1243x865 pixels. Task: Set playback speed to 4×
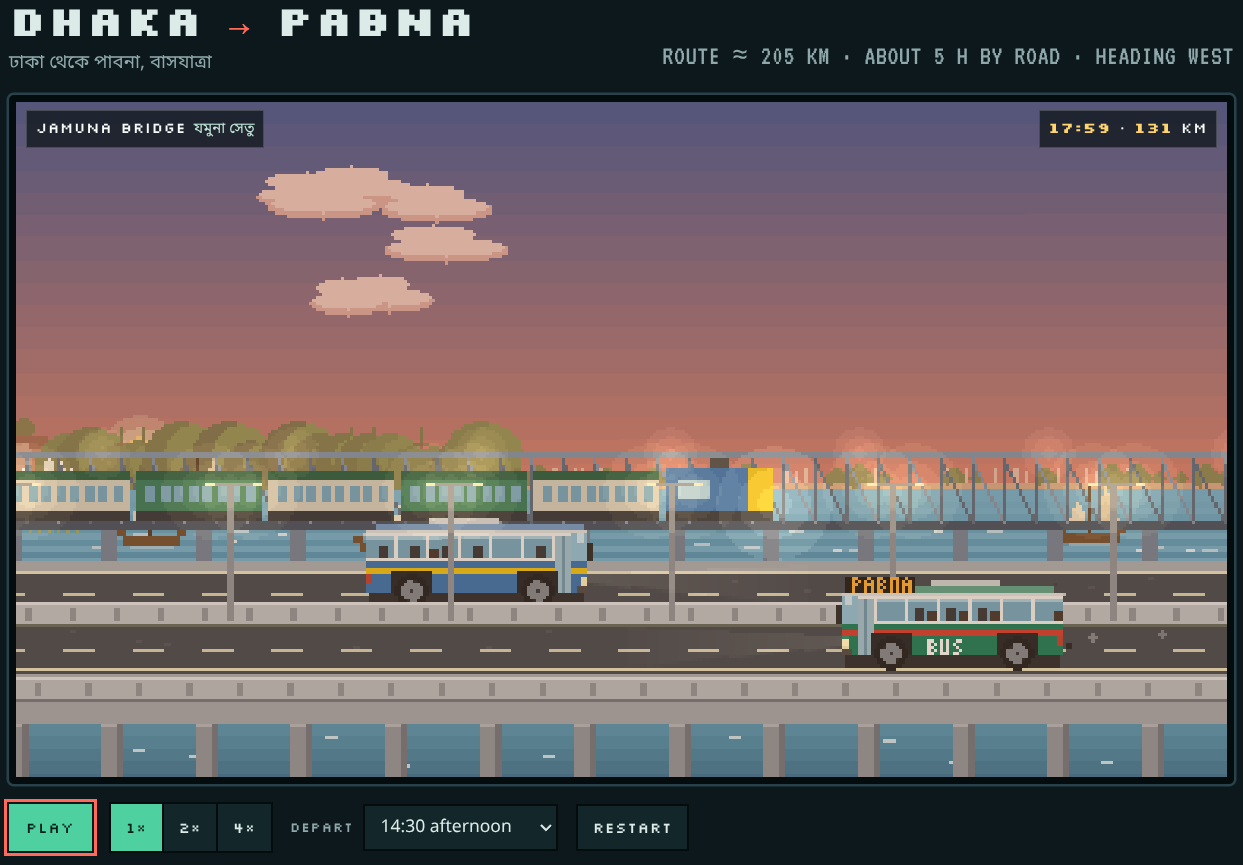(244, 828)
